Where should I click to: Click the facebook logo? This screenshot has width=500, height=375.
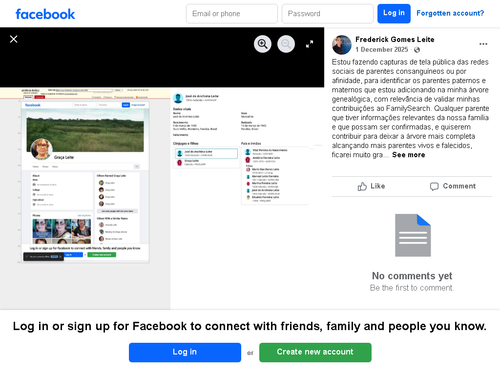pyautogui.click(x=45, y=14)
